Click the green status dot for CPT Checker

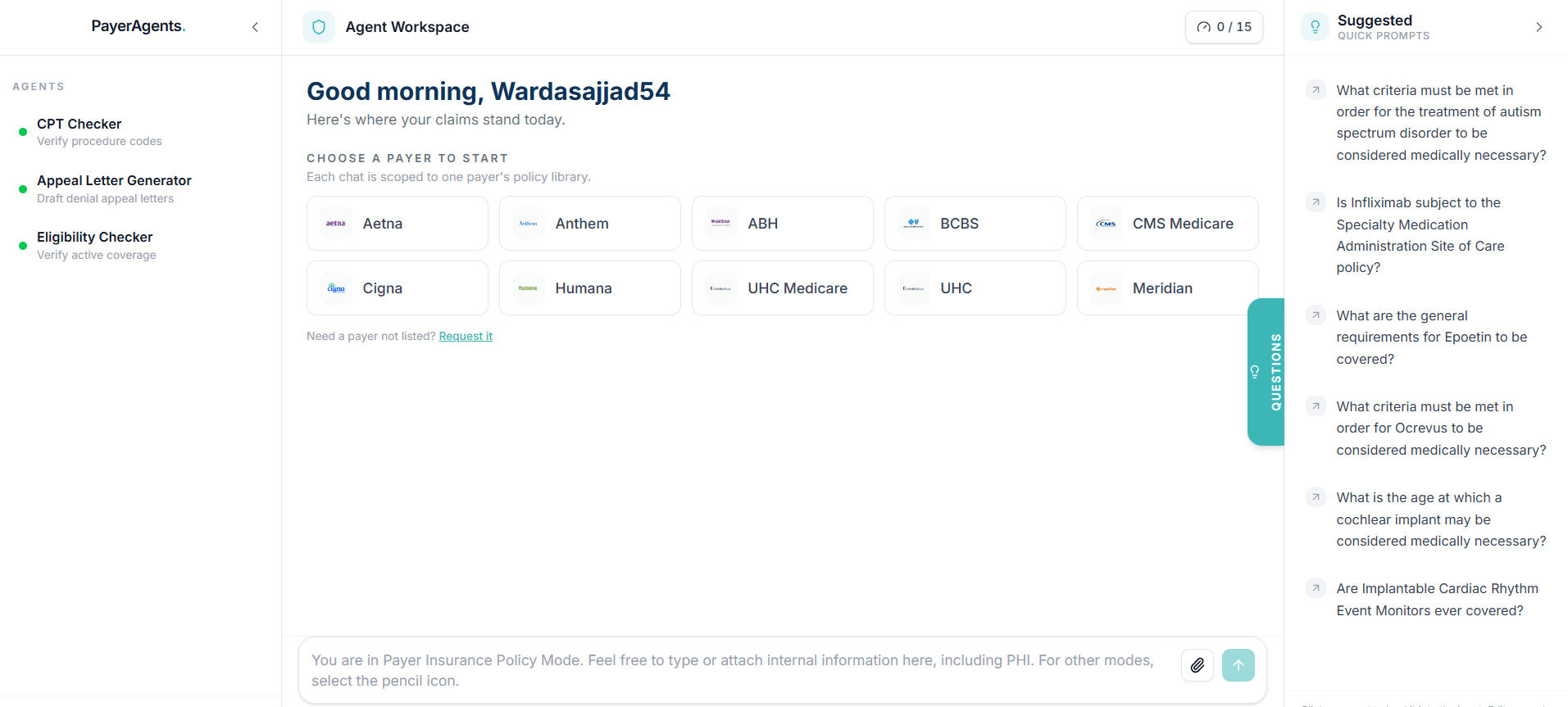(23, 132)
